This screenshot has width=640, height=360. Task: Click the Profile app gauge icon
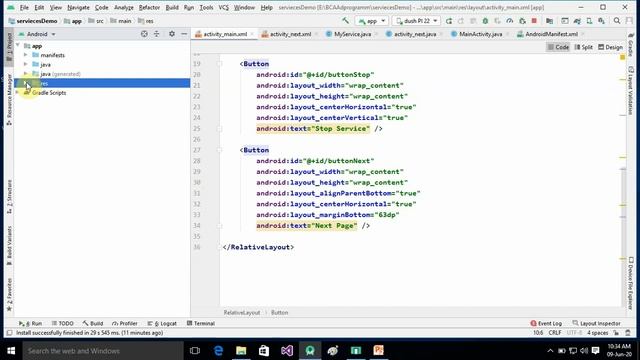509,21
